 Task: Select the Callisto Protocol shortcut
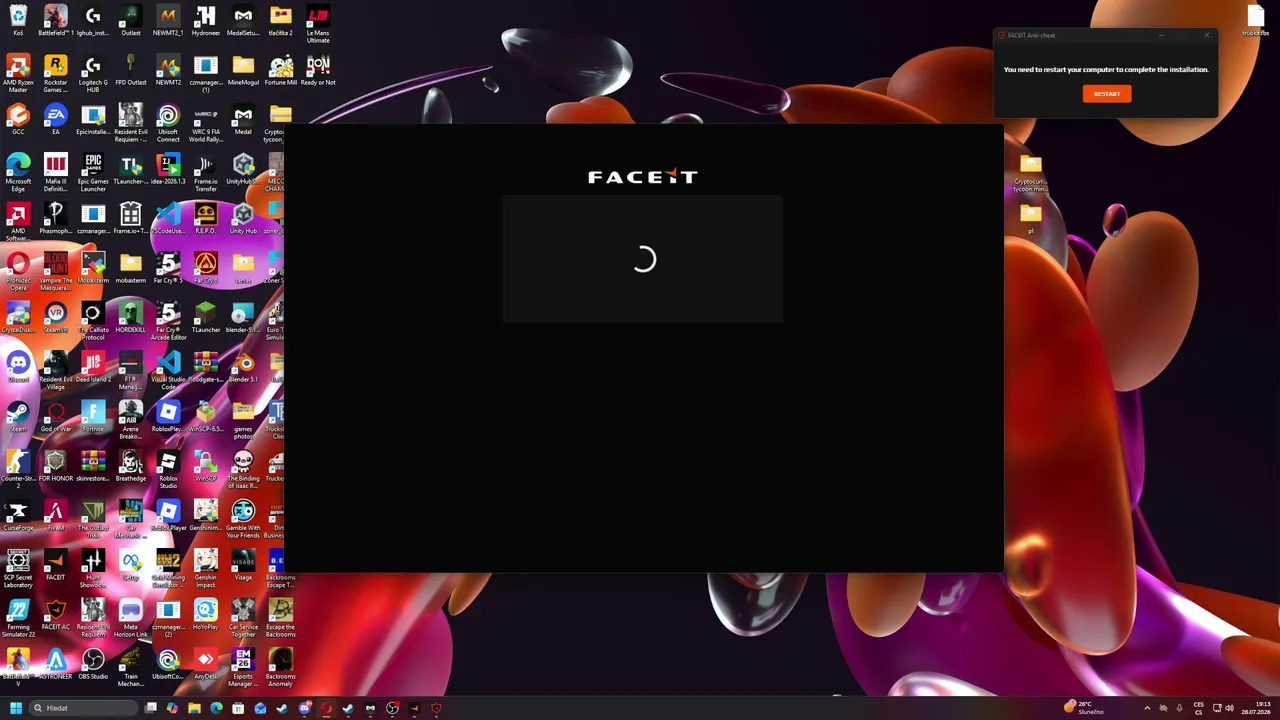pyautogui.click(x=93, y=321)
